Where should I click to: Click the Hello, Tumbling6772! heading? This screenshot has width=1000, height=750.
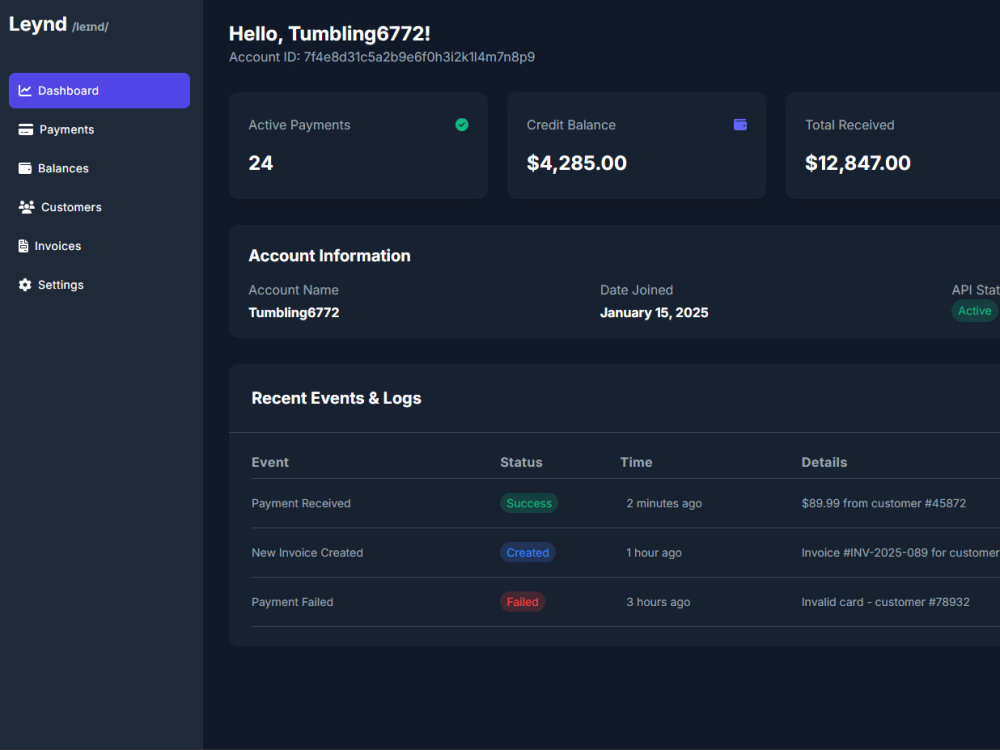point(329,34)
